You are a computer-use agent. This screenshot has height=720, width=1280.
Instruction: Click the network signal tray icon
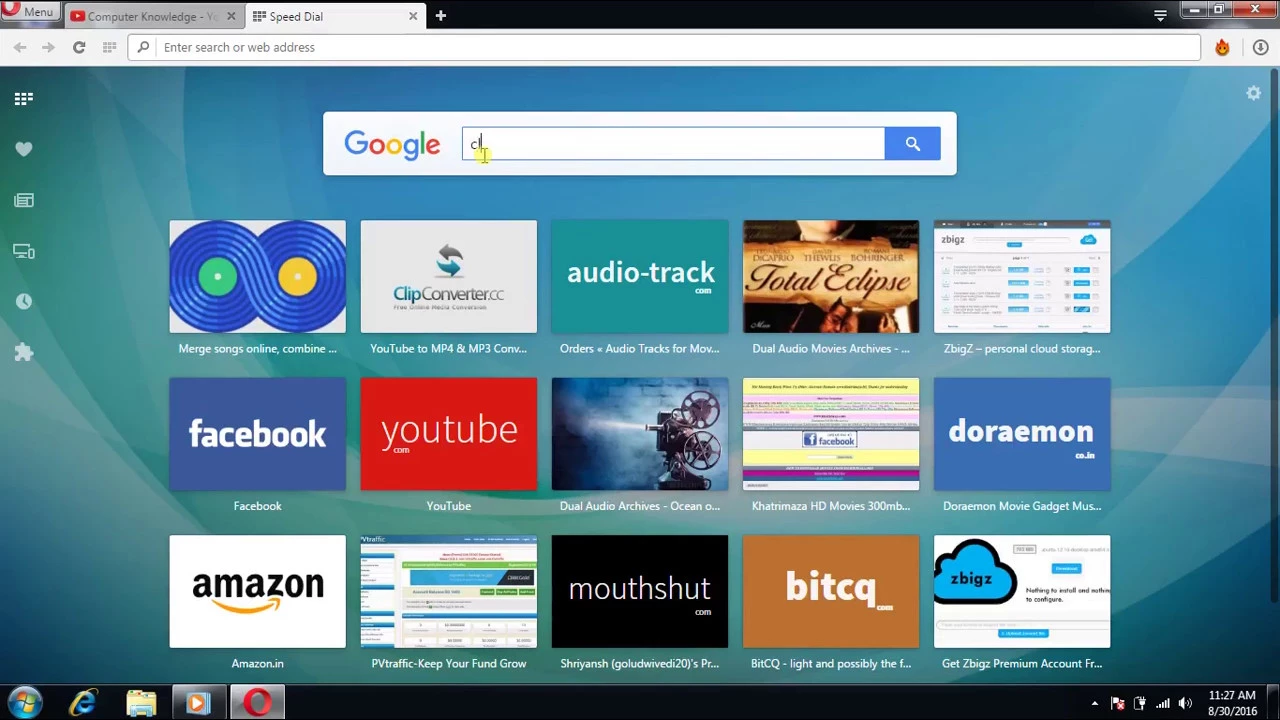point(1162,704)
